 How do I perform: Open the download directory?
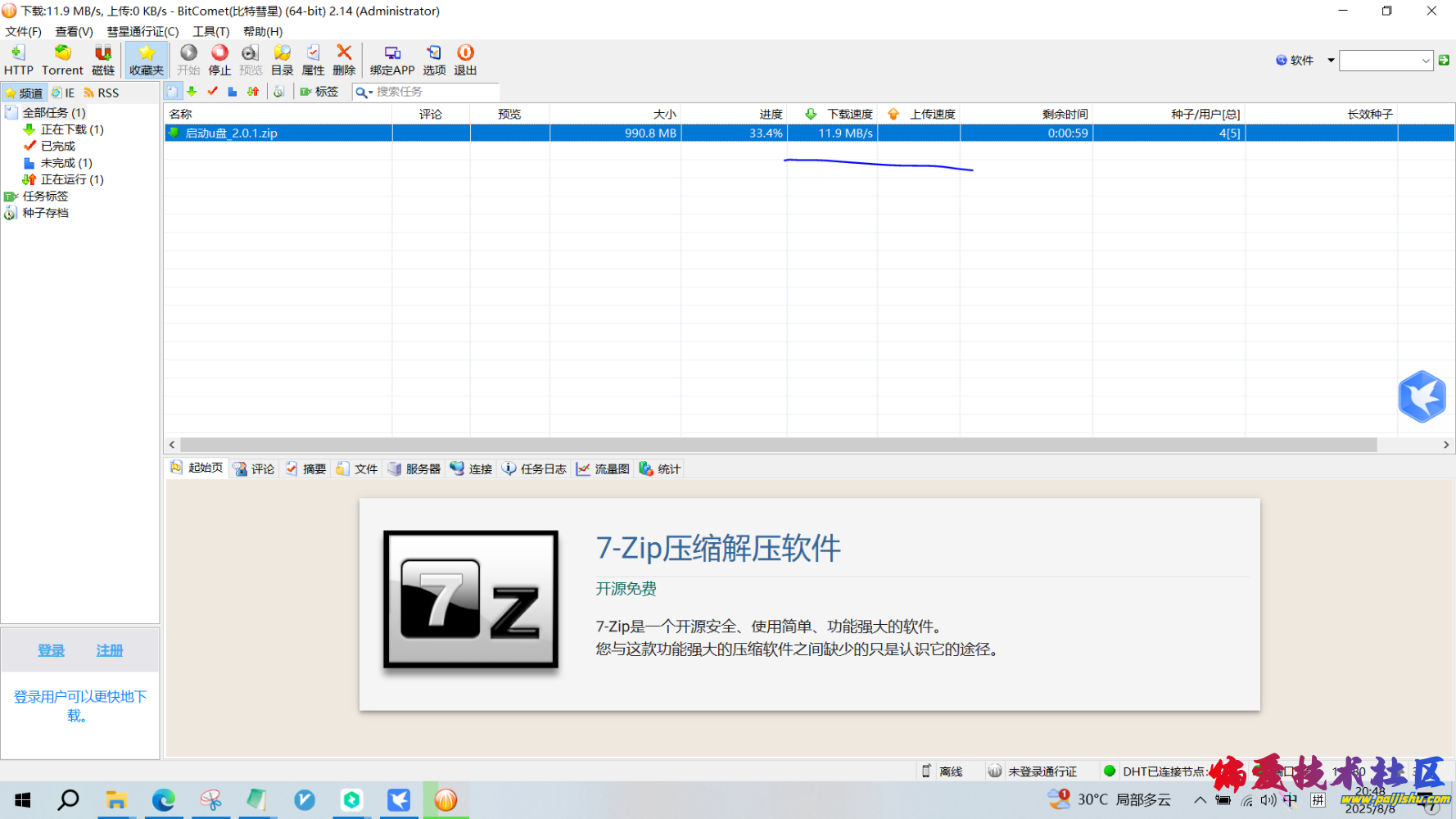[x=282, y=59]
